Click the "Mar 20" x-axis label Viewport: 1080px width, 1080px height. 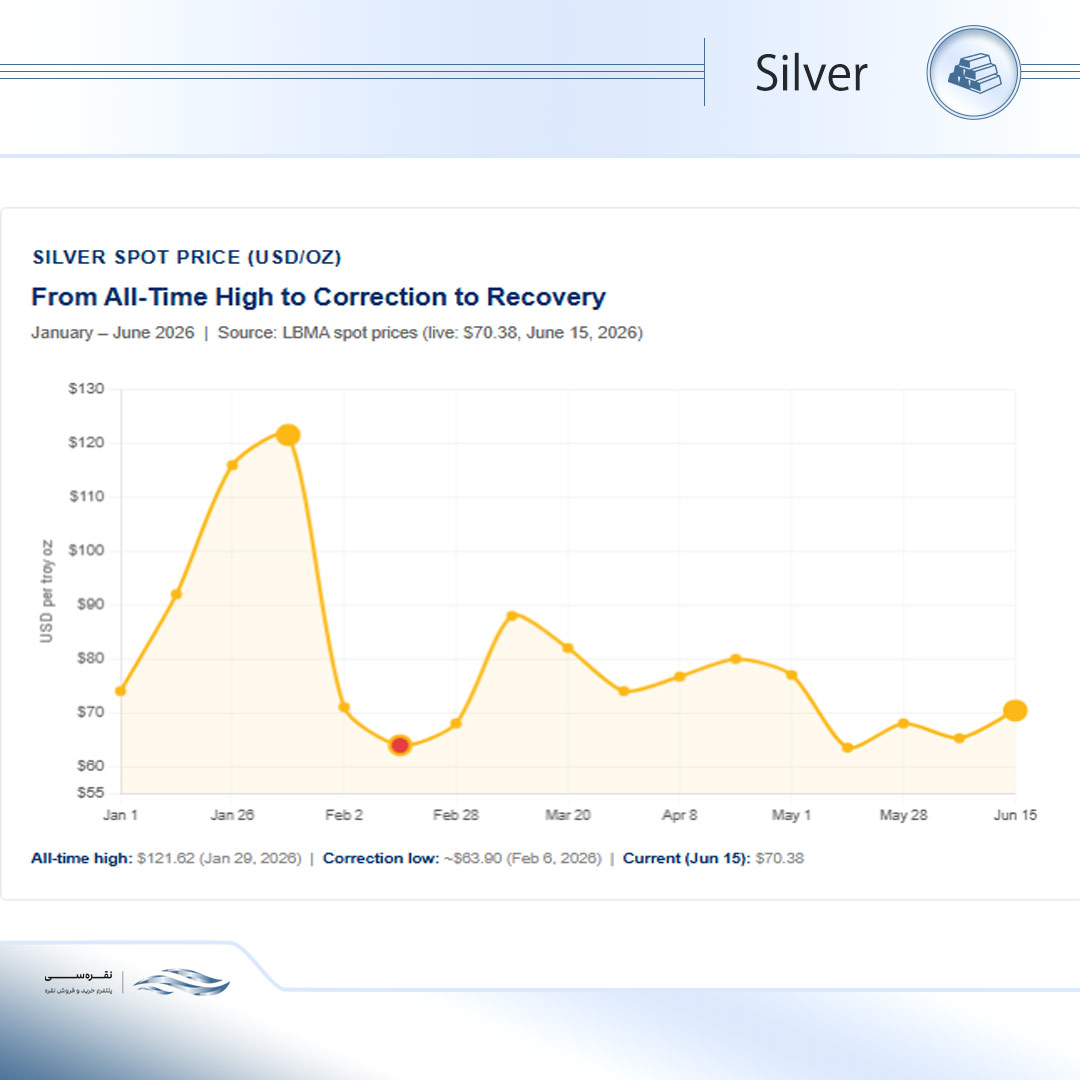568,815
